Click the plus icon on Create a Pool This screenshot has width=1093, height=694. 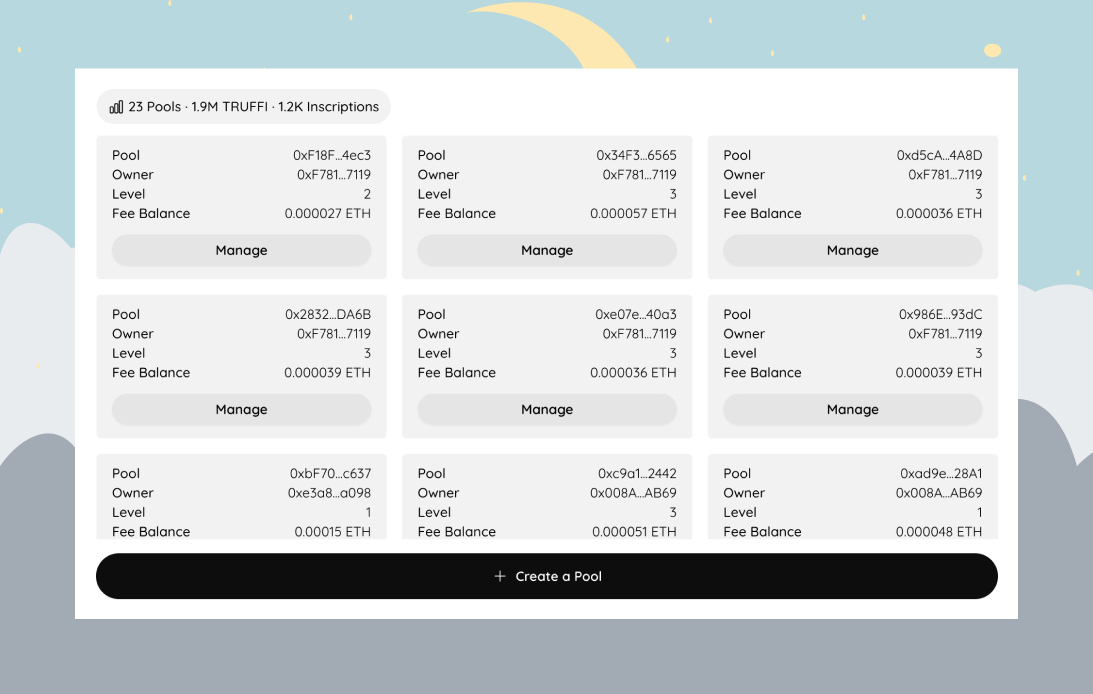(x=500, y=576)
